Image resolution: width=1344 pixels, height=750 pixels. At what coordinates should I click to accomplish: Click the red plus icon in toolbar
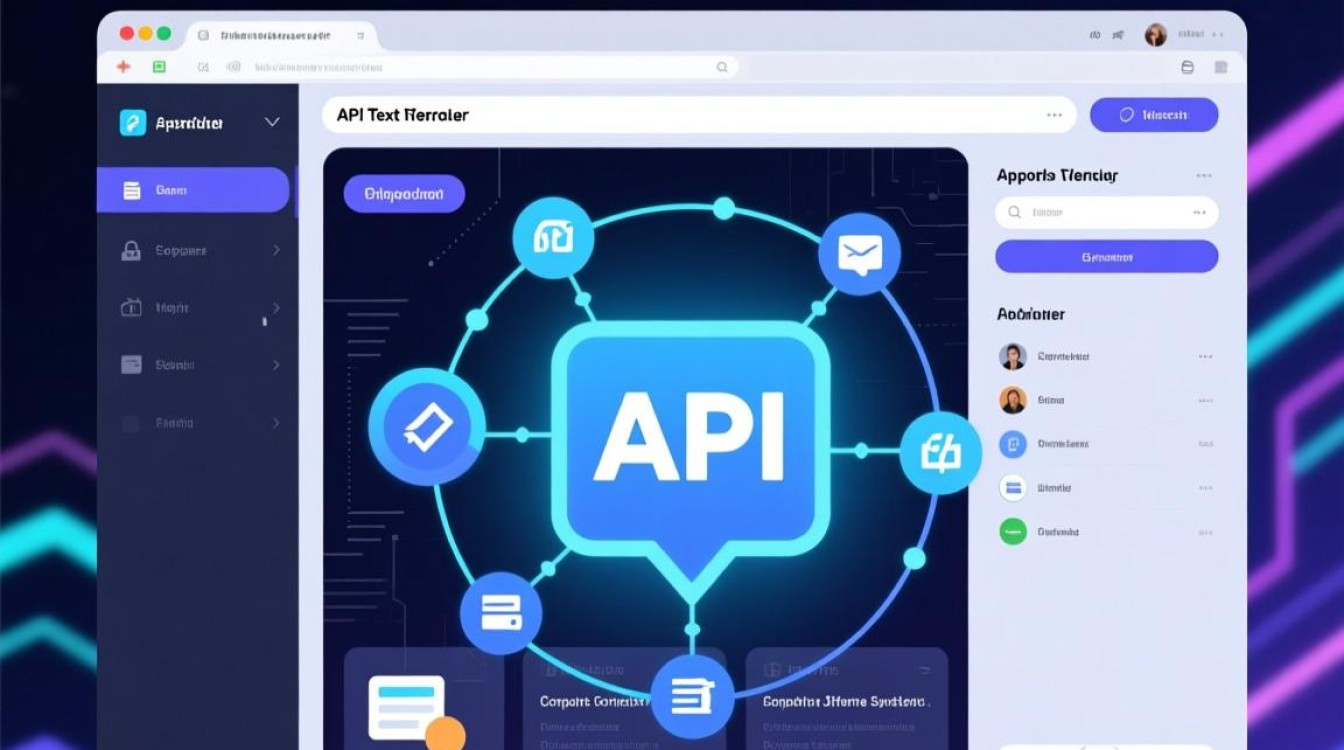(x=124, y=67)
